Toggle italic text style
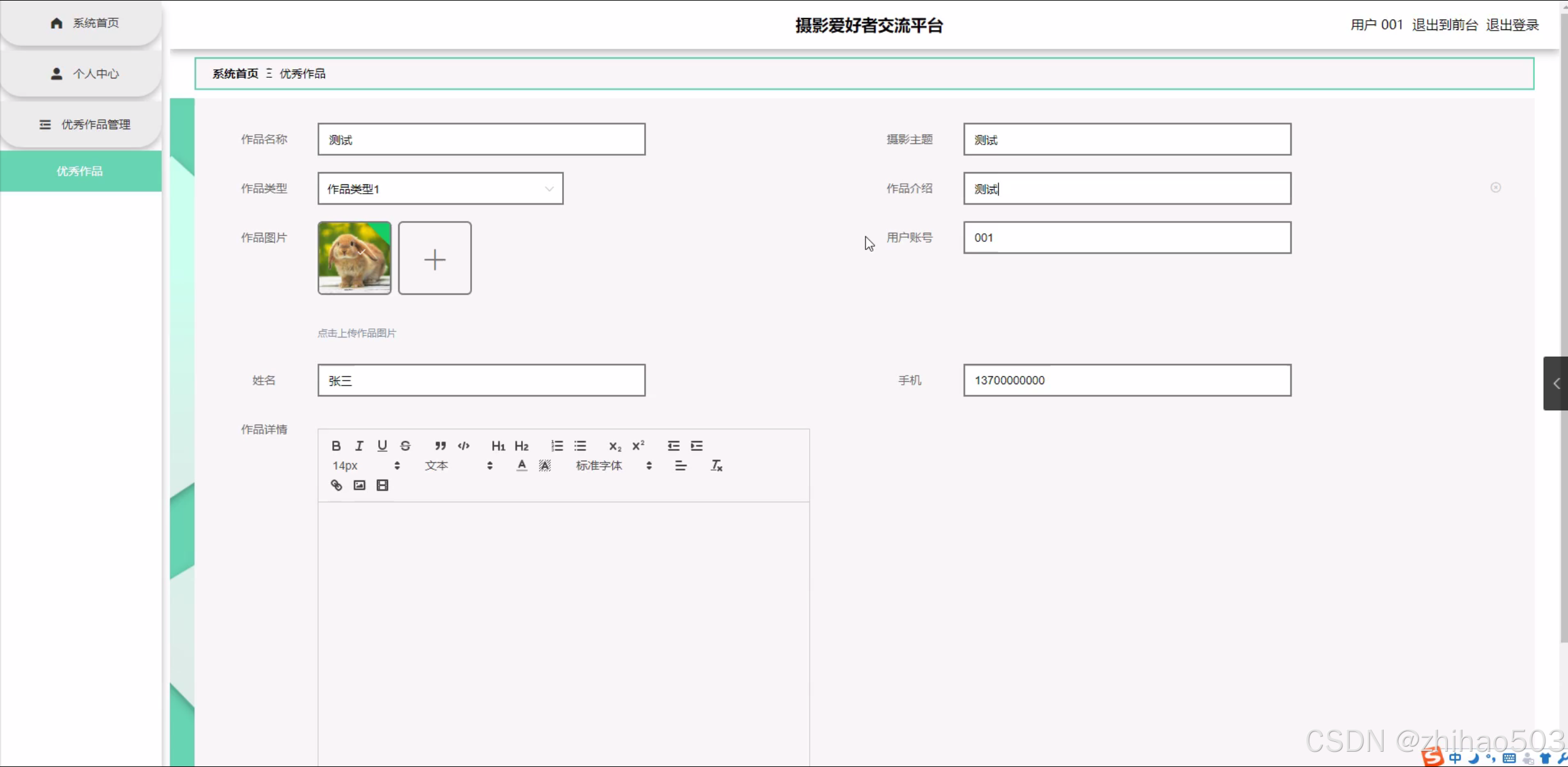The width and height of the screenshot is (1568, 767). [x=359, y=445]
